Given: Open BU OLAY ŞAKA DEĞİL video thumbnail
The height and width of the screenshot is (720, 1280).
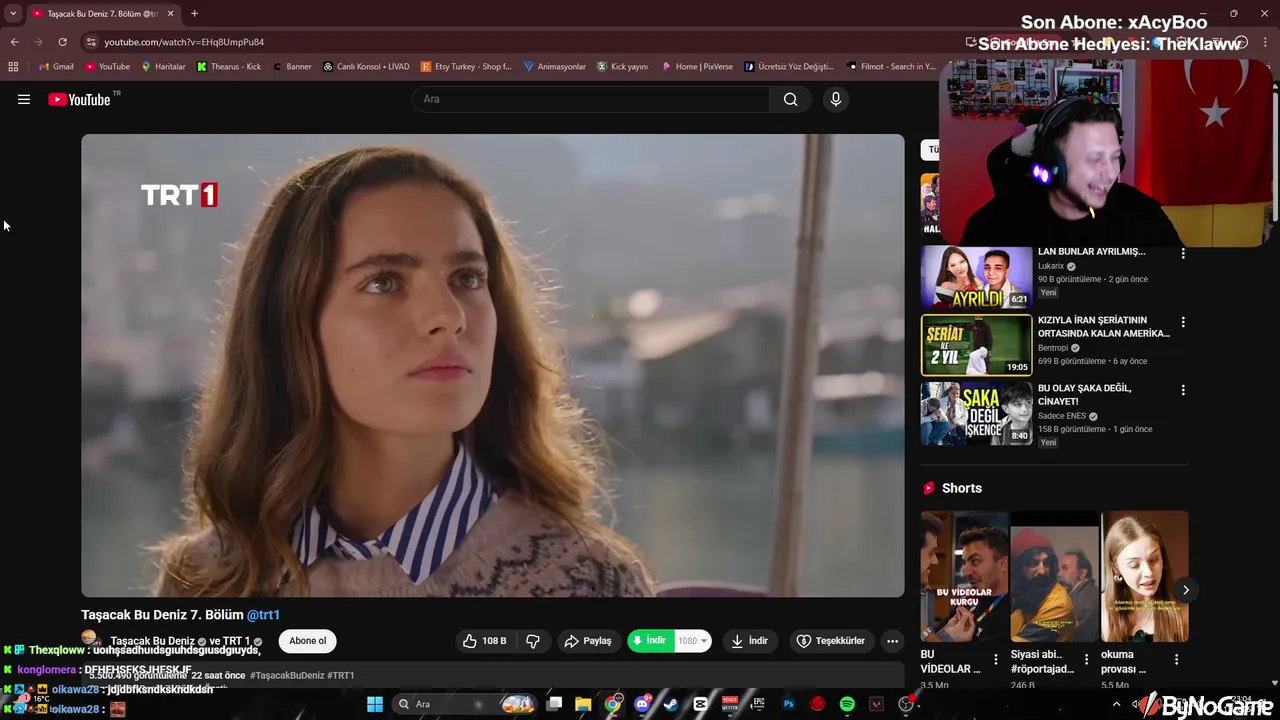Looking at the screenshot, I should [976, 413].
